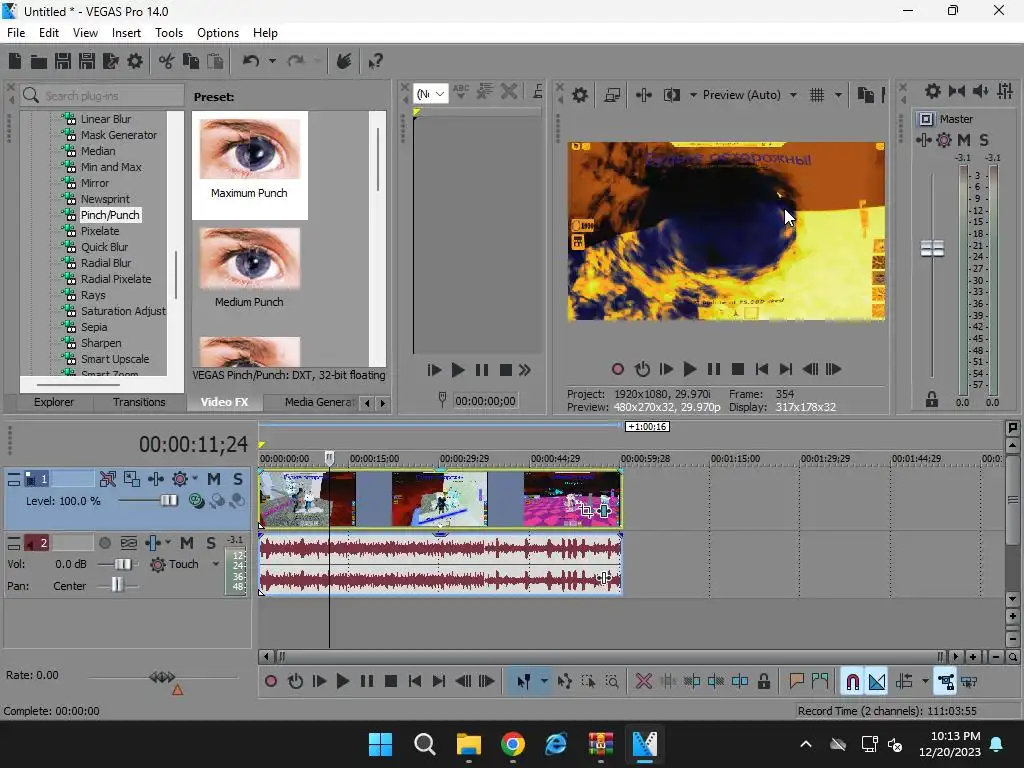Insert a region on timeline

coord(820,682)
